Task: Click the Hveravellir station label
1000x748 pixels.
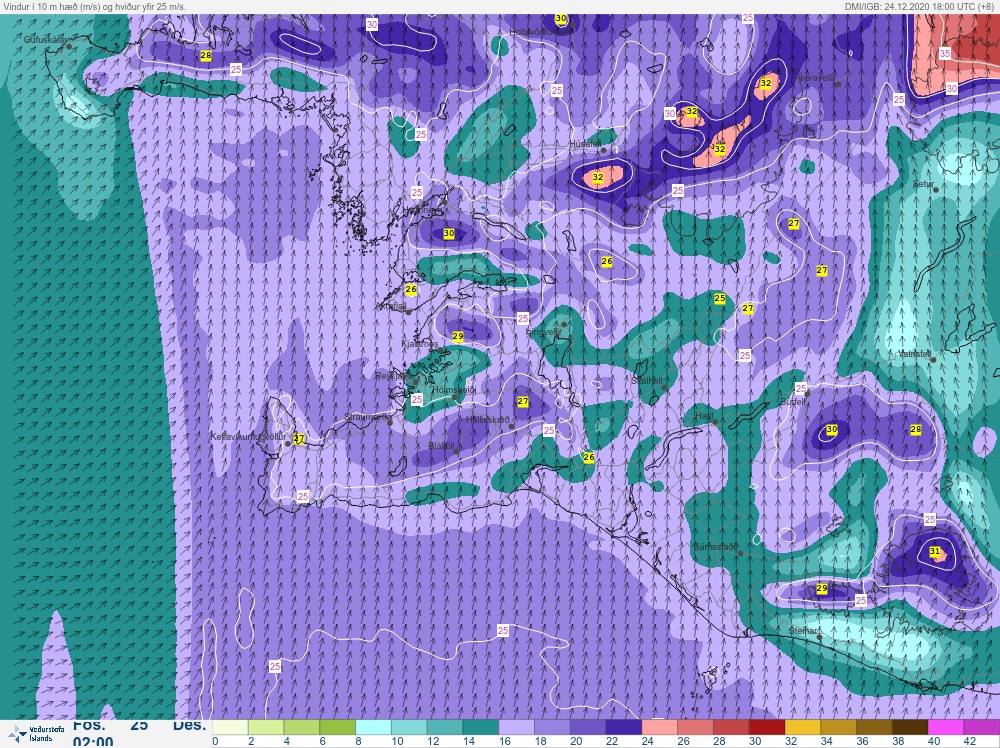Action: coord(815,78)
